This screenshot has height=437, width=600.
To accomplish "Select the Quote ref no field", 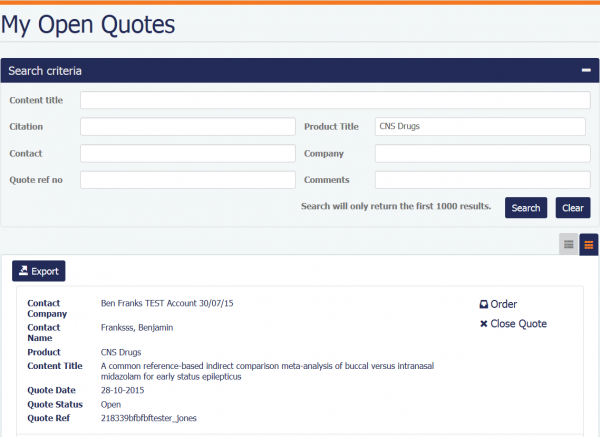I will click(187, 180).
